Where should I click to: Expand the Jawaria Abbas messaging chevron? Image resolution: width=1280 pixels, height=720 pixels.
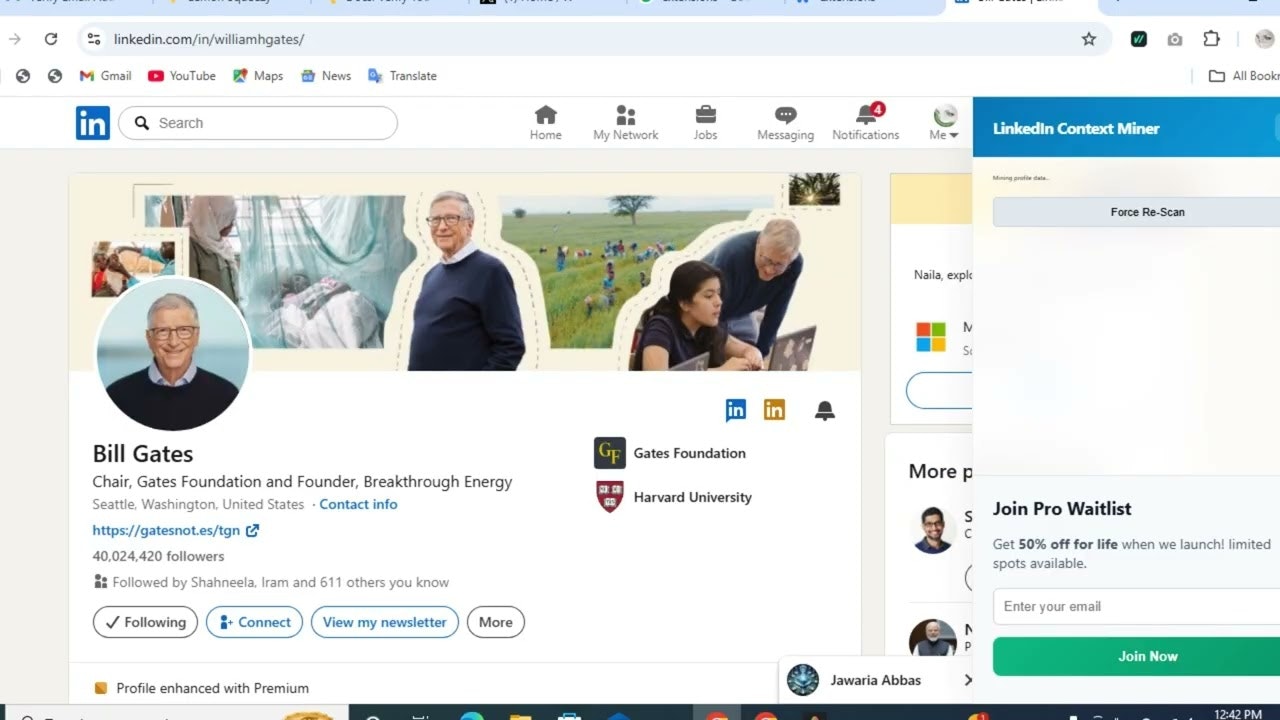(967, 680)
